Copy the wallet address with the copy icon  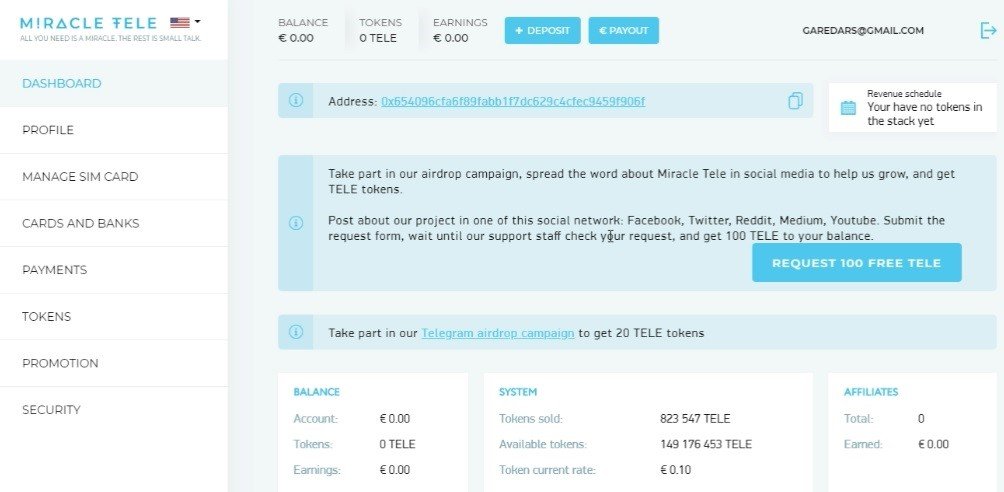[795, 101]
